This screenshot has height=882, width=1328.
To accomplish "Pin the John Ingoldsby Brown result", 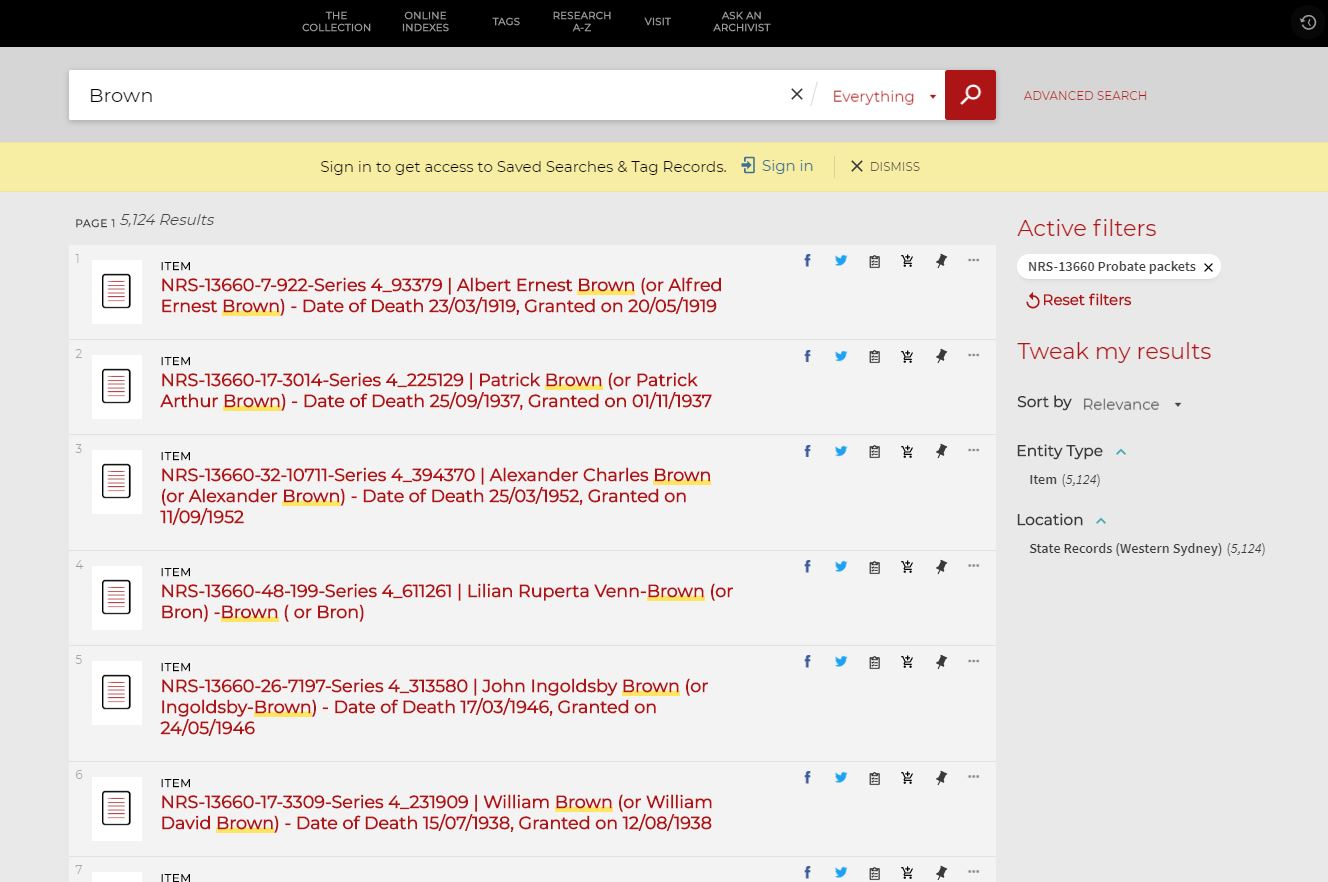I will click(941, 662).
